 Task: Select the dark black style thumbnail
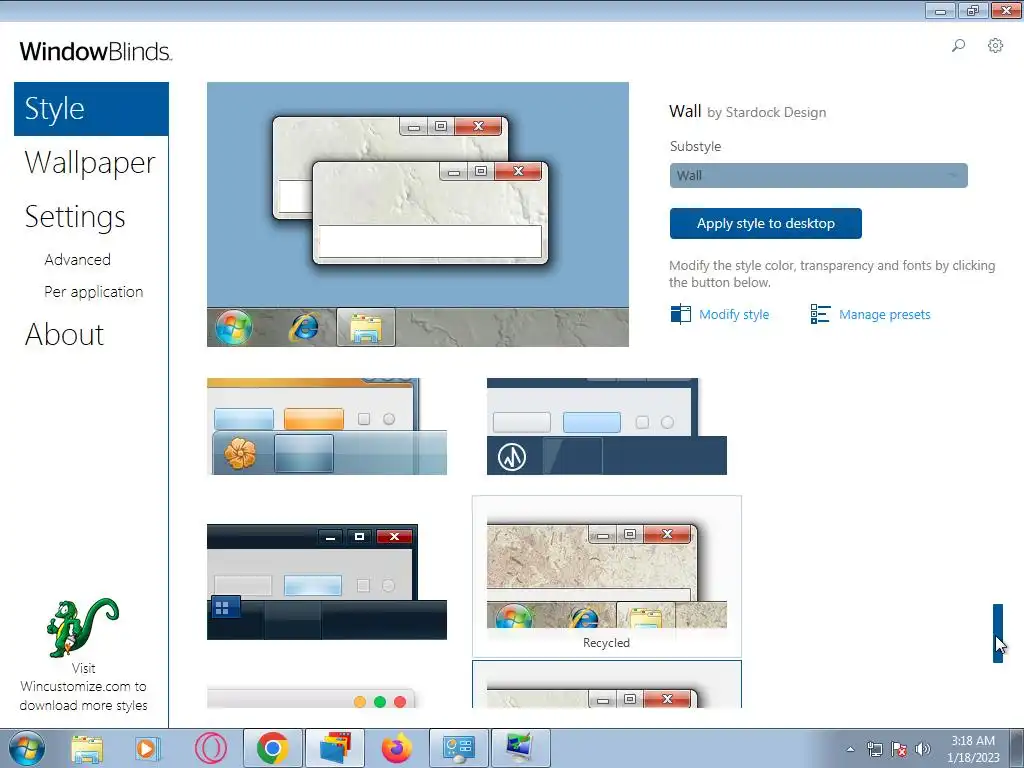pos(327,581)
